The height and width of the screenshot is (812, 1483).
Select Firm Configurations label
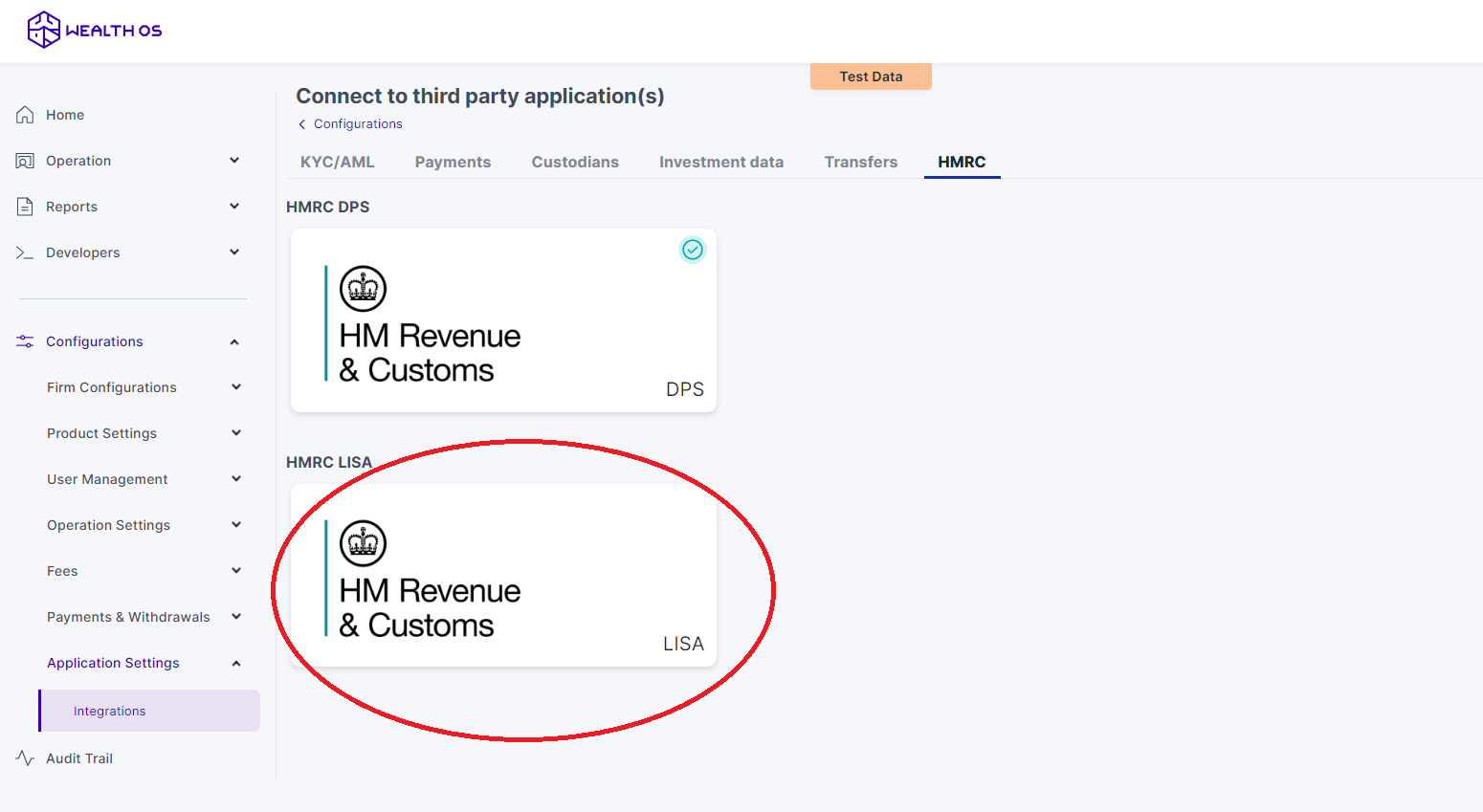112,387
